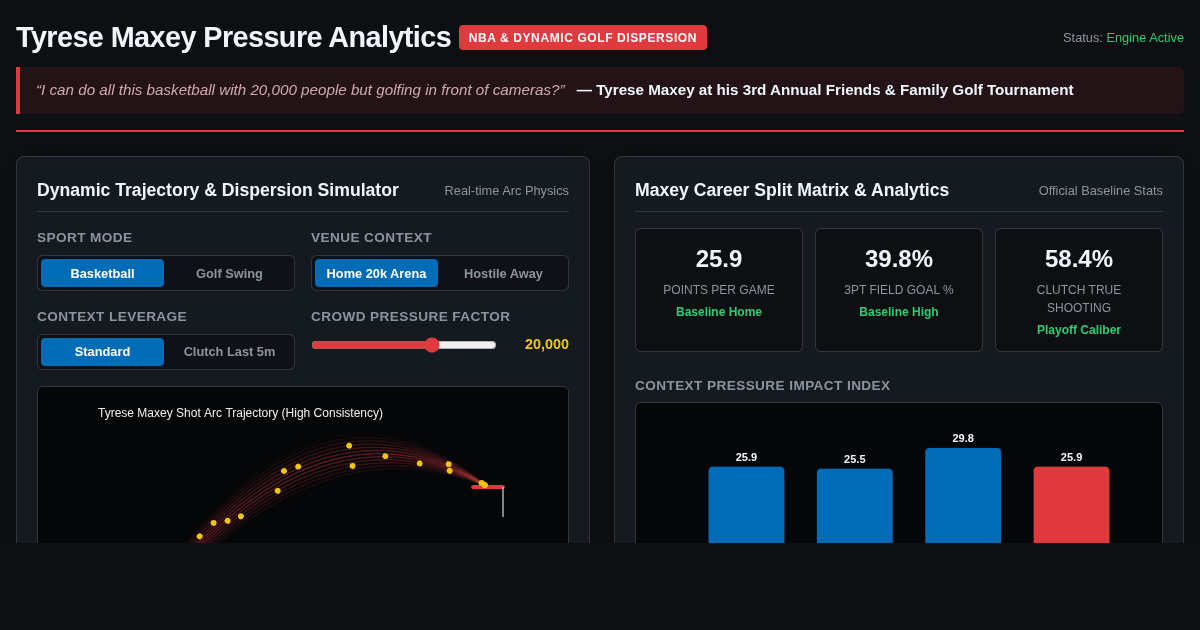The height and width of the screenshot is (630, 1200).
Task: Click the Context Leverage label
Action: point(112,317)
